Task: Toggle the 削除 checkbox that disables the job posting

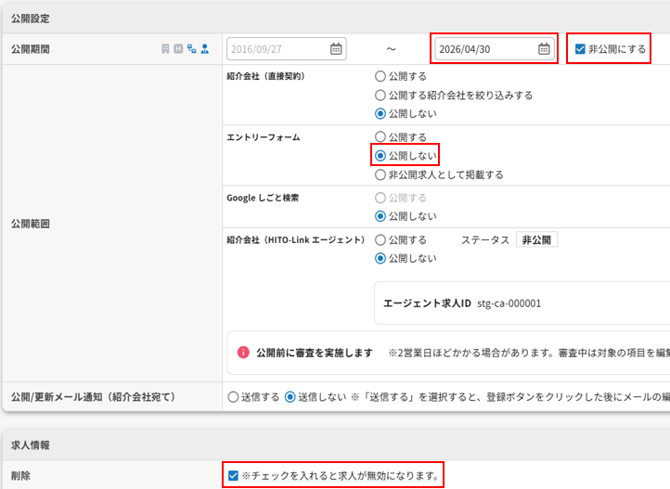Action: [x=233, y=475]
